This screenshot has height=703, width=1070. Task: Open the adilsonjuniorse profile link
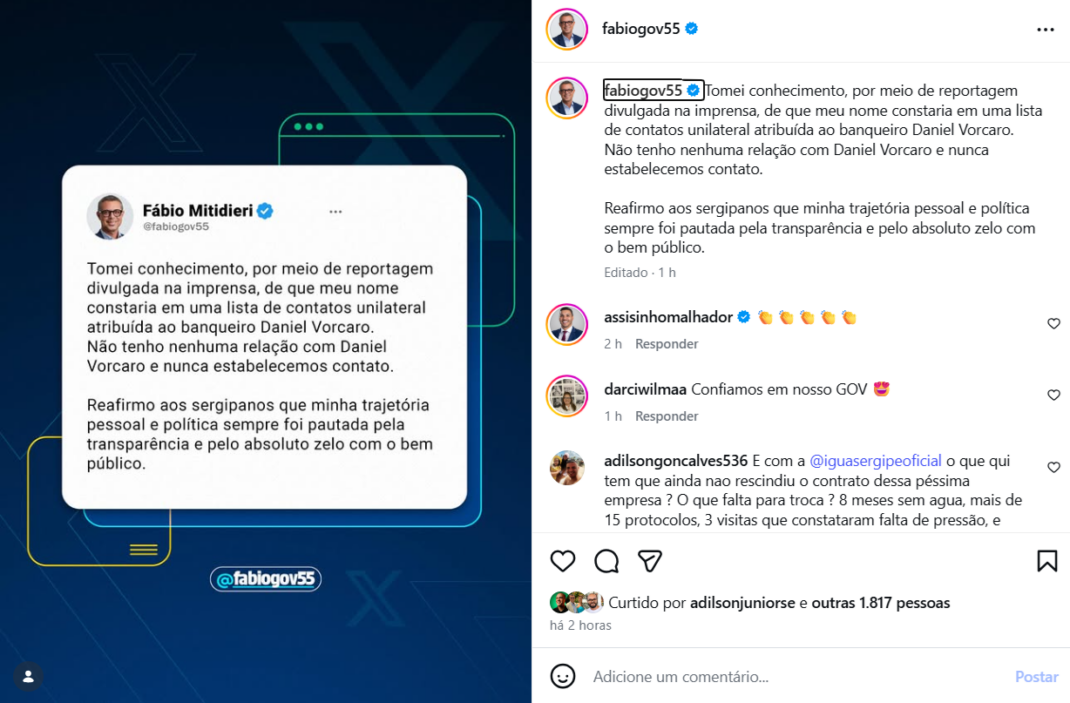click(x=742, y=603)
